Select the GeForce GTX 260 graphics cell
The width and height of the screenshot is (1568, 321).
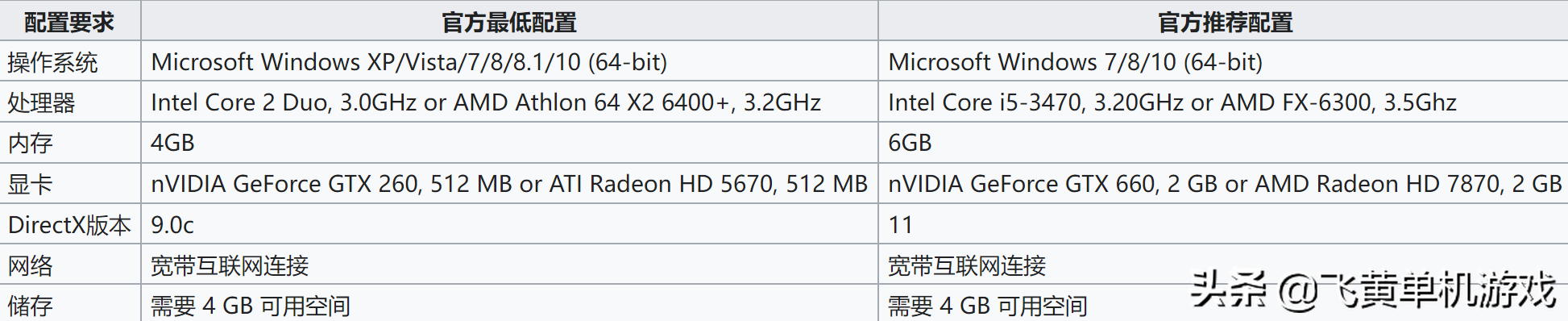pos(509,184)
